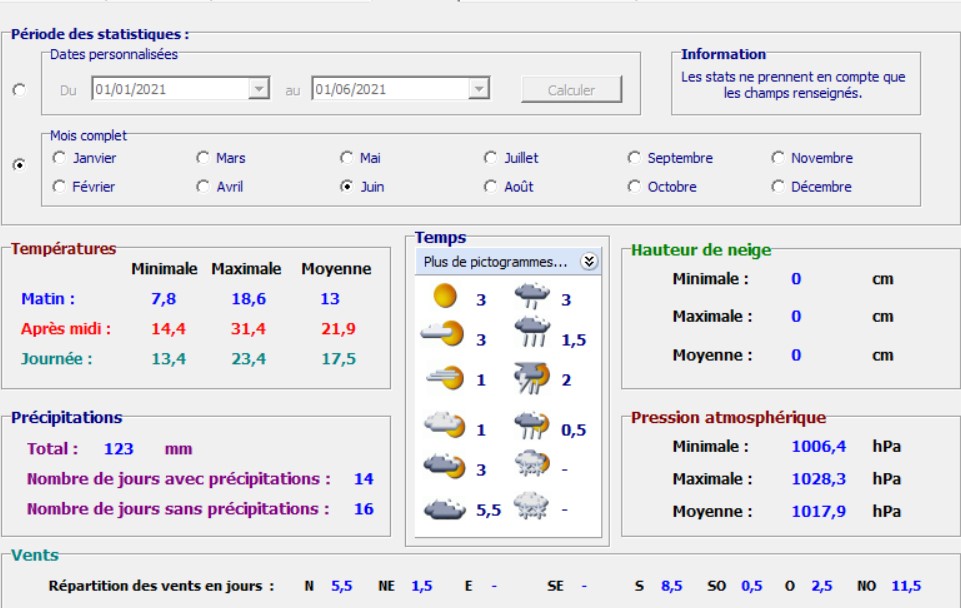Image resolution: width=961 pixels, height=608 pixels.
Task: Click the sunny weather pictogram
Action: point(445,295)
